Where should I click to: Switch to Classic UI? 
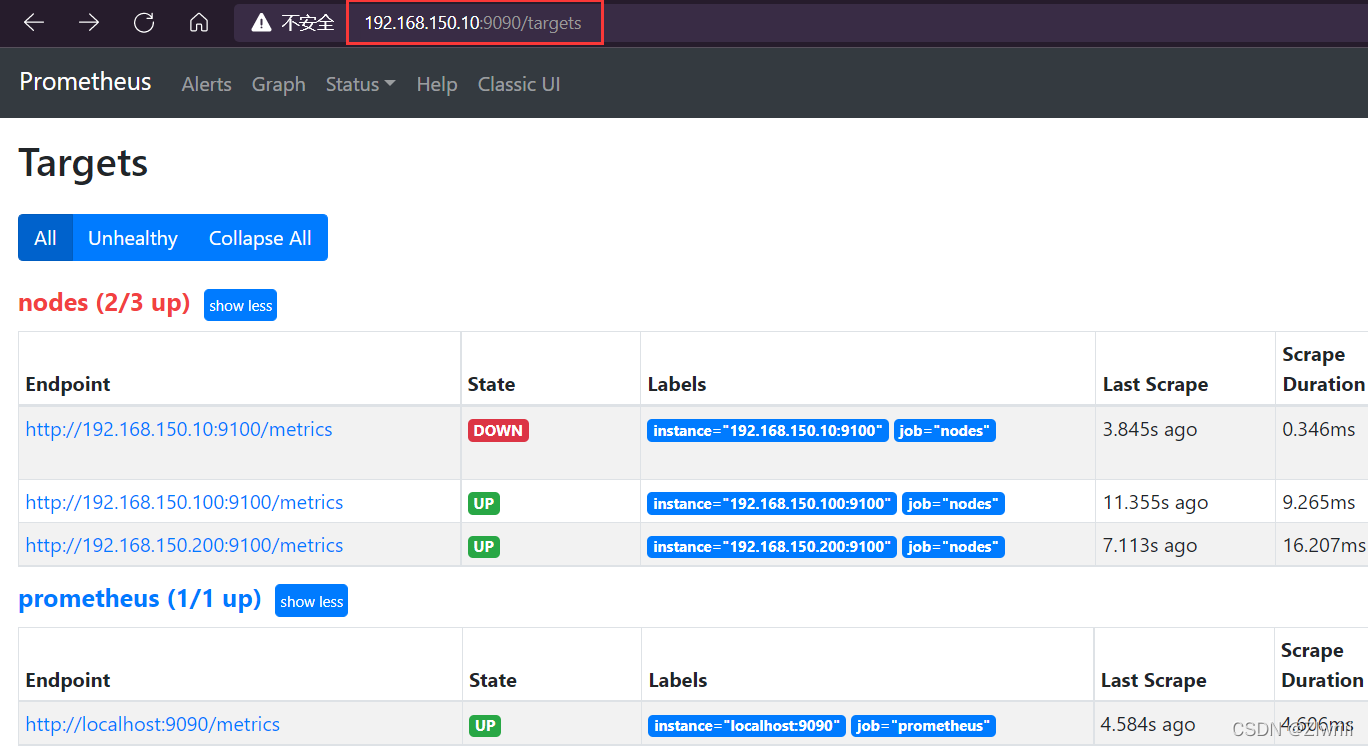point(518,84)
